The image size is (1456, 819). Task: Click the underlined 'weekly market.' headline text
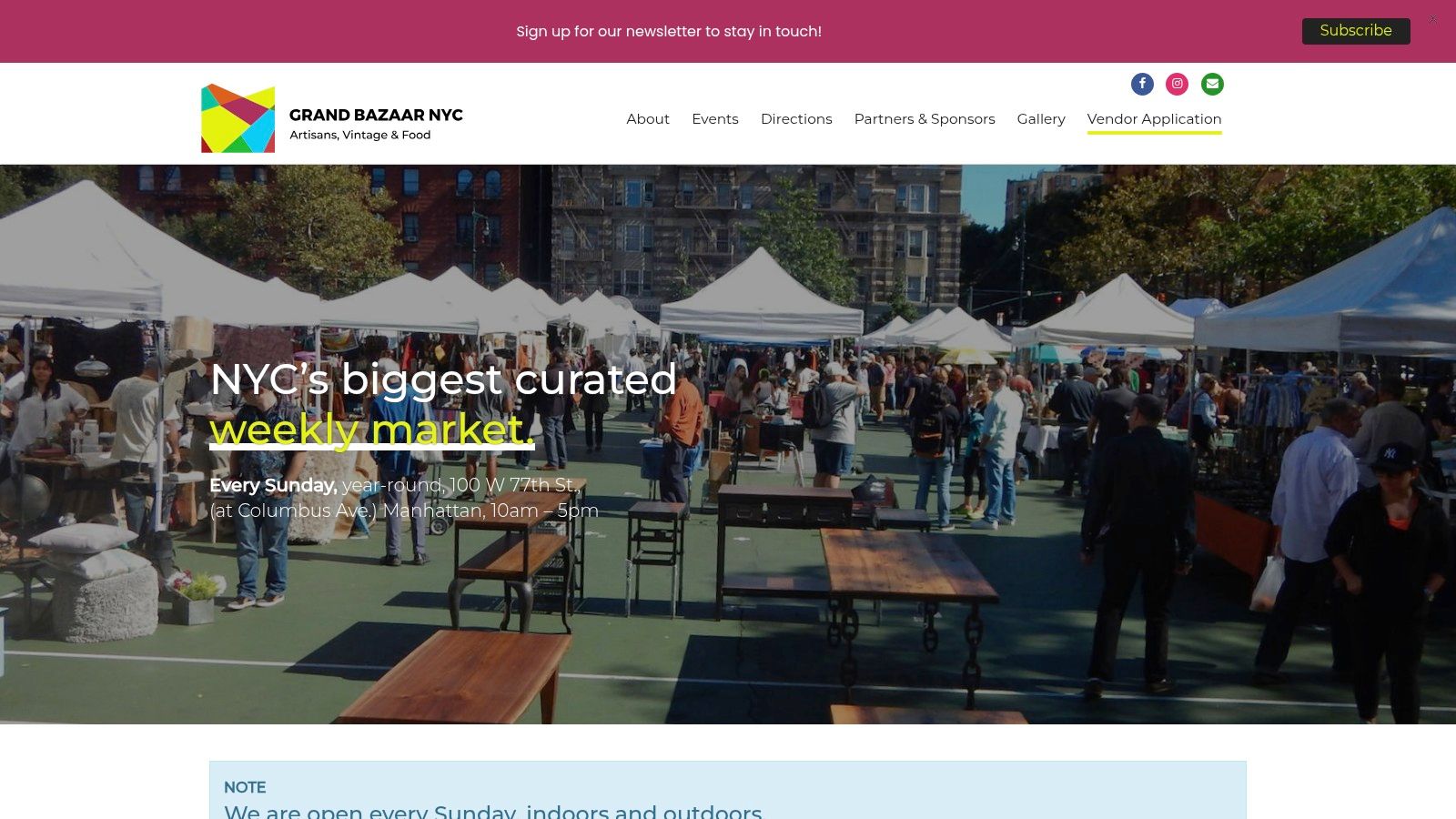371,429
